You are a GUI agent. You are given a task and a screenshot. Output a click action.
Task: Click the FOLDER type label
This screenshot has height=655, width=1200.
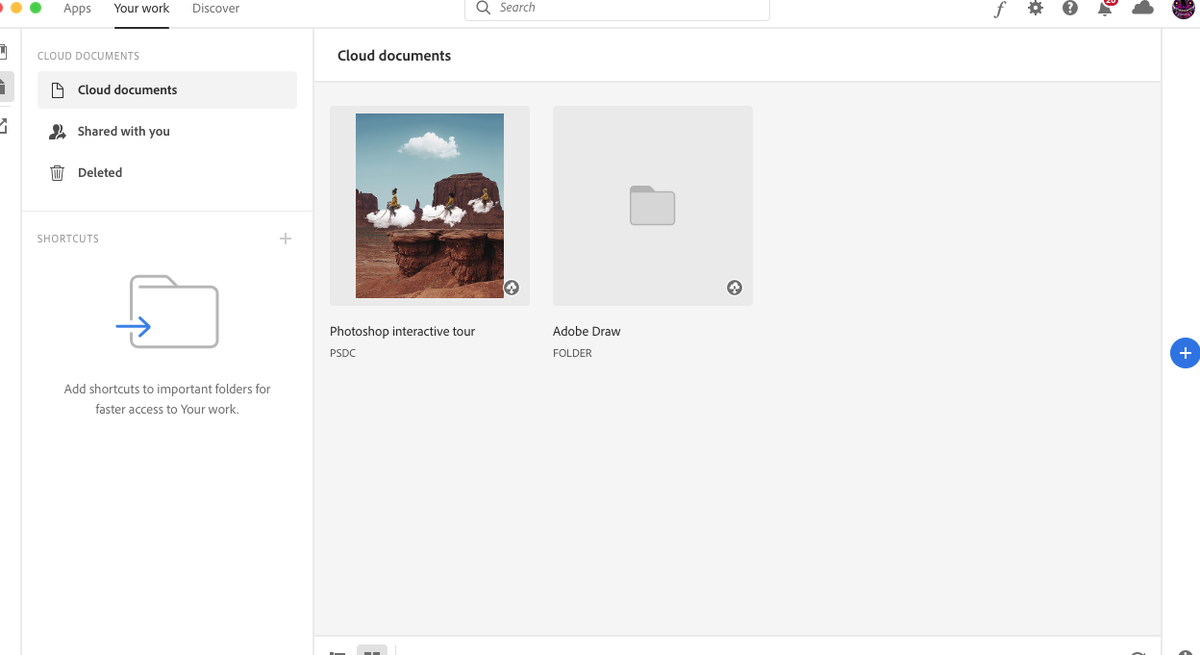572,353
